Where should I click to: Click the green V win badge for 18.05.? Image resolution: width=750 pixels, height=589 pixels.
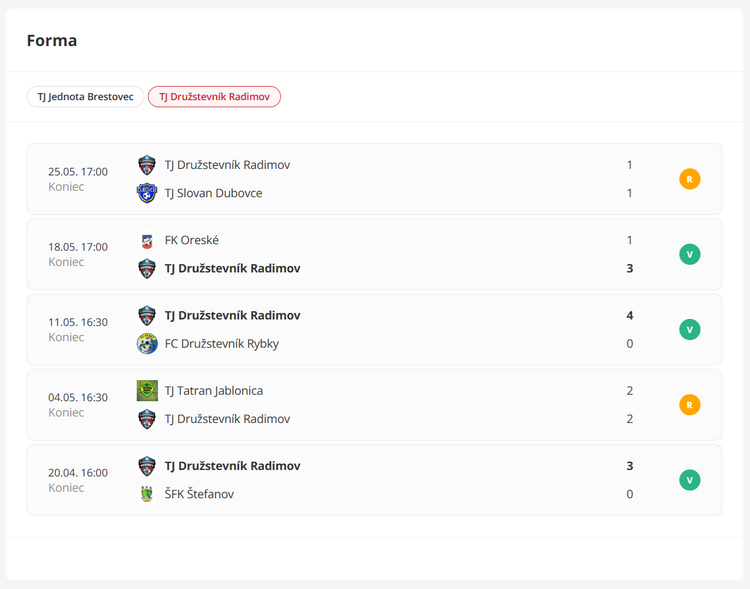pyautogui.click(x=689, y=254)
